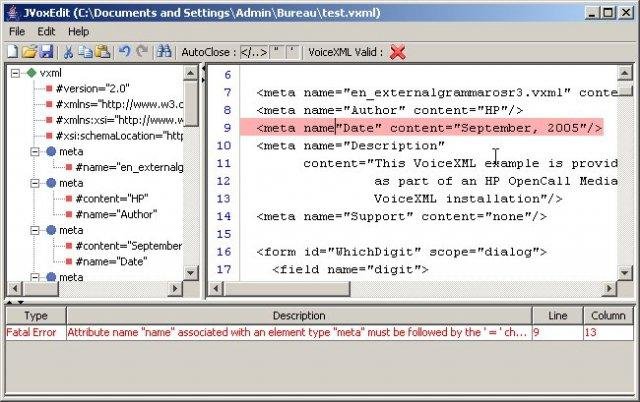Toggle AutoClose single quote button
The image size is (640, 402).
(x=292, y=52)
